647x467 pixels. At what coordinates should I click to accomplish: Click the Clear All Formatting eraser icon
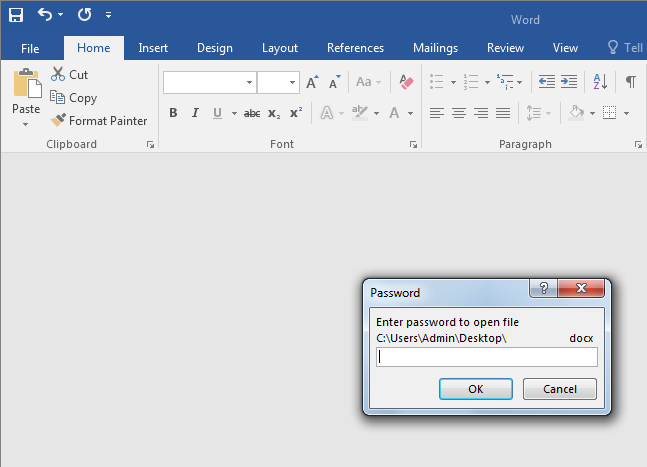(x=406, y=82)
